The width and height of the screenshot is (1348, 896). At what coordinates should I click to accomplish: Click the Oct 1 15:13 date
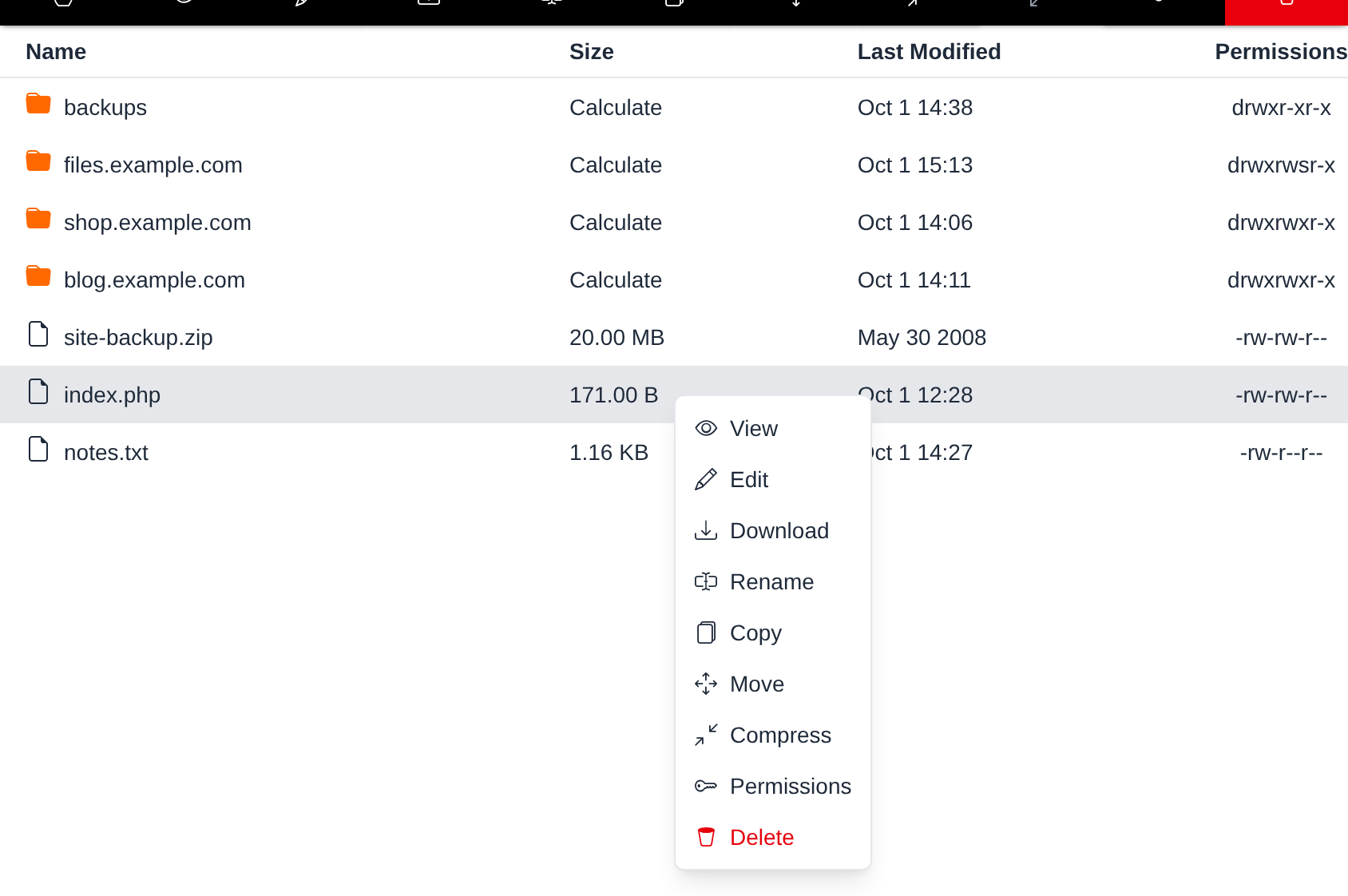coord(915,165)
